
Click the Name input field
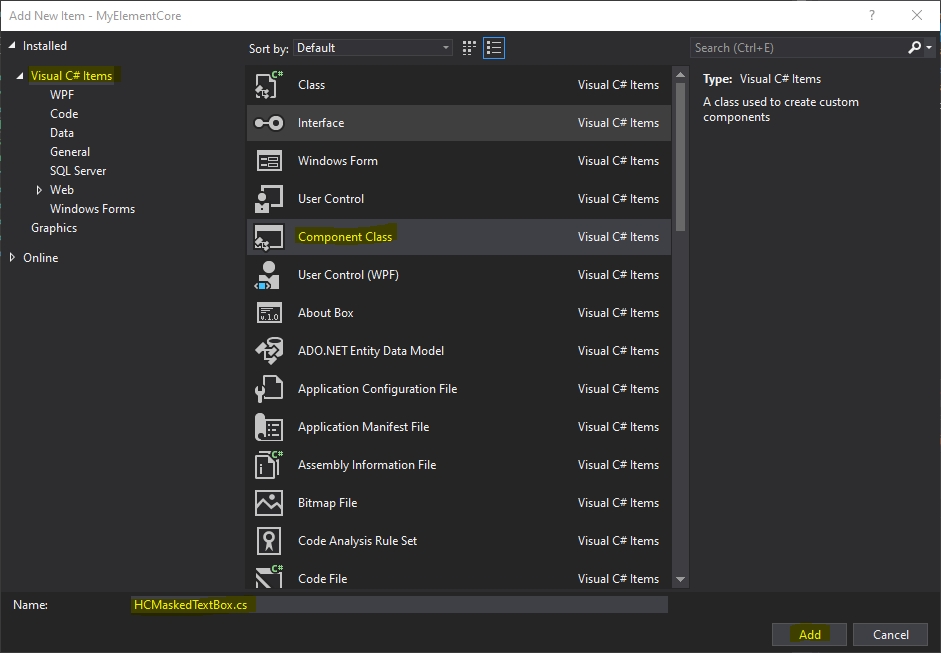tap(400, 605)
